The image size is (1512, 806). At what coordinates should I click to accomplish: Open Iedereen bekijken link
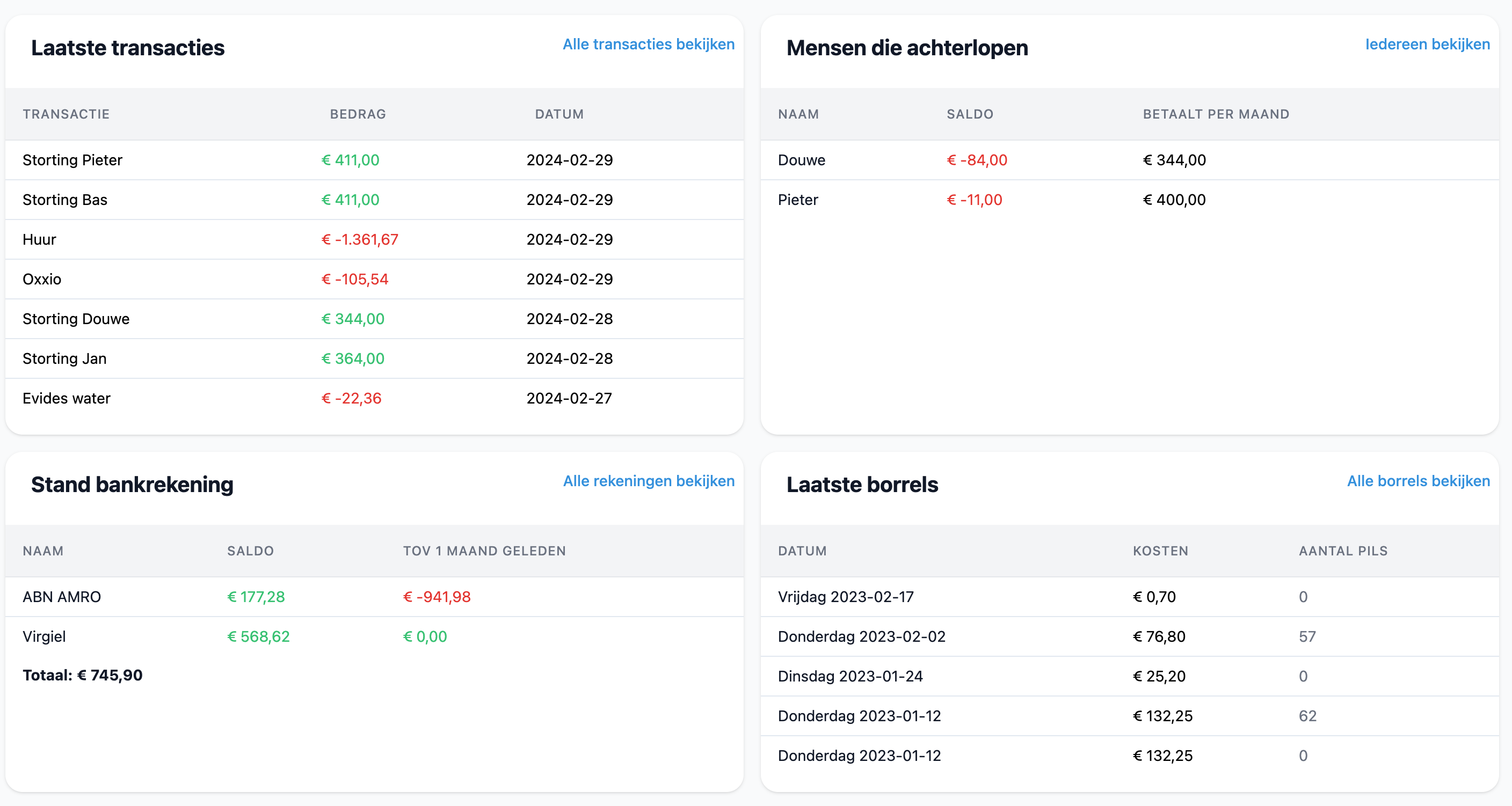[1428, 44]
